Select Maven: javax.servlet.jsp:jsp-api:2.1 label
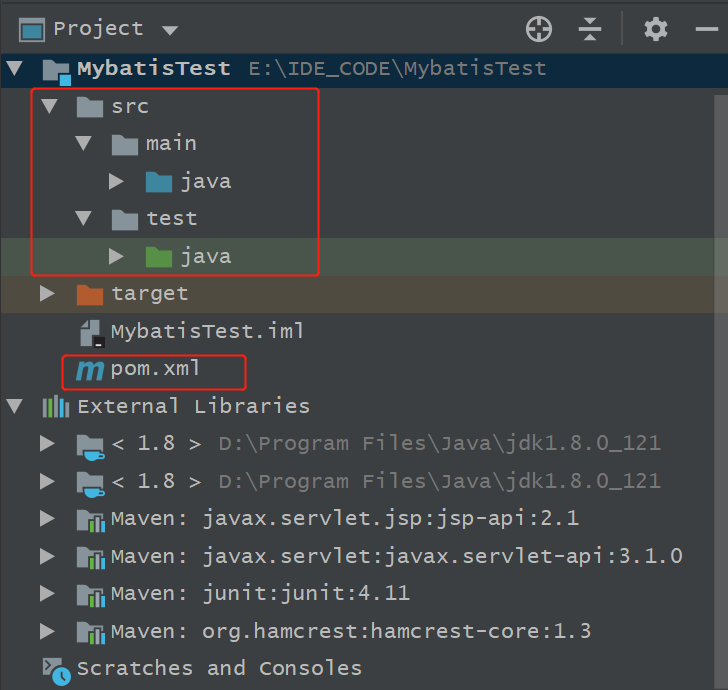 point(345,519)
